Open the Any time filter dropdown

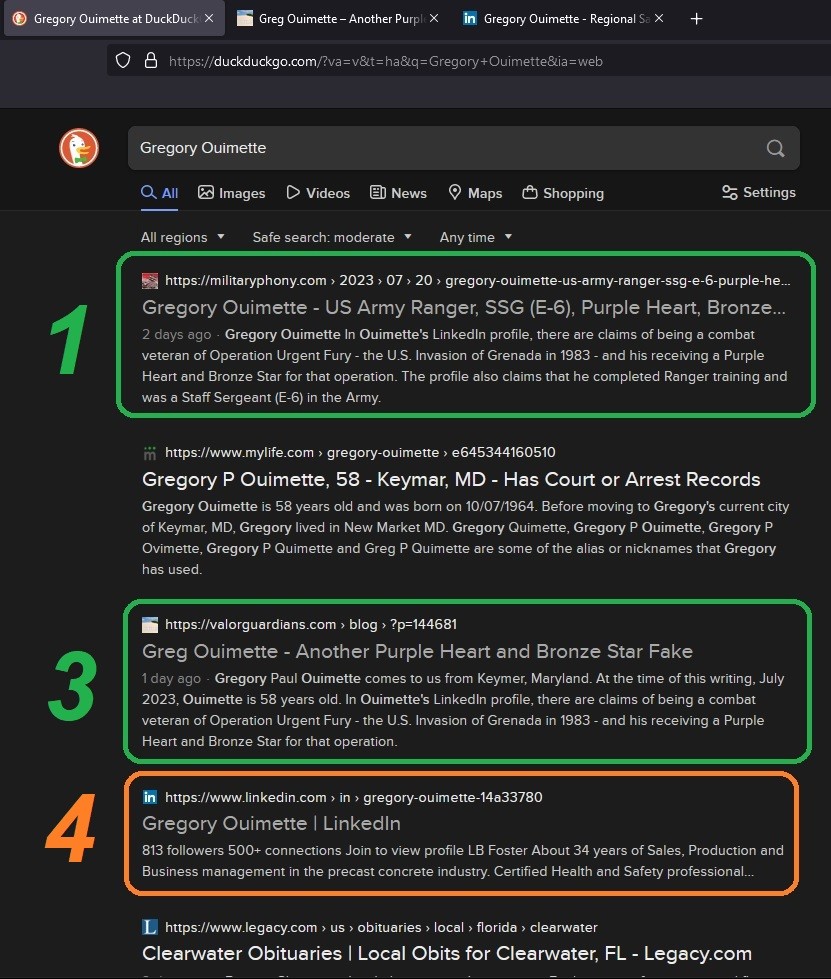coord(475,237)
